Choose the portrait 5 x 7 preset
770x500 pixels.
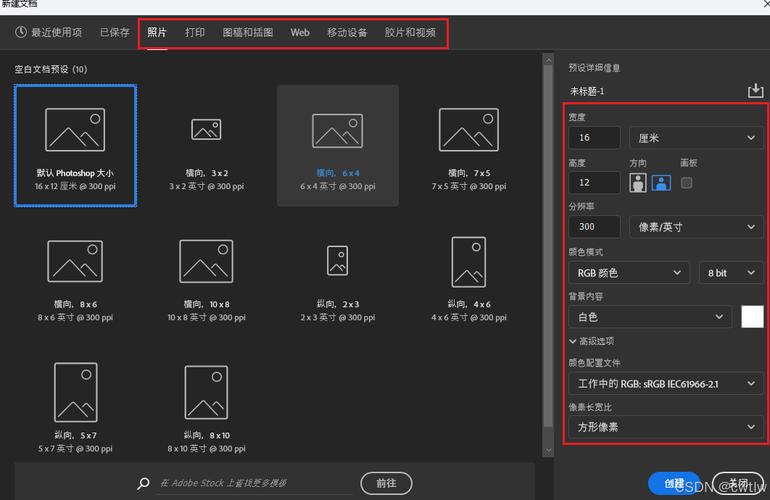tap(75, 408)
